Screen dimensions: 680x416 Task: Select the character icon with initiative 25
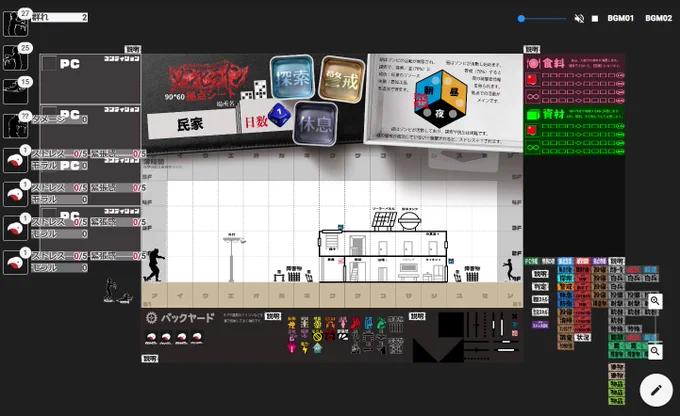16,57
